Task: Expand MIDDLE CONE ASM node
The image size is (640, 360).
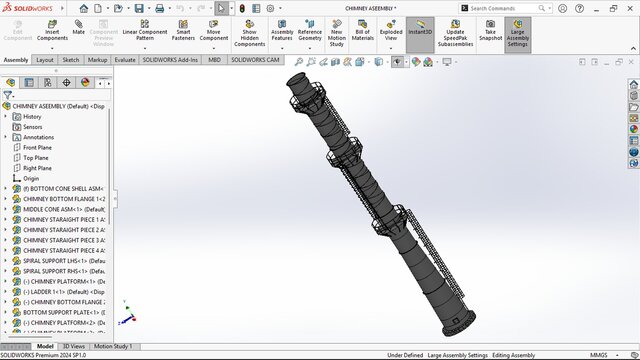Action: [x=5, y=209]
